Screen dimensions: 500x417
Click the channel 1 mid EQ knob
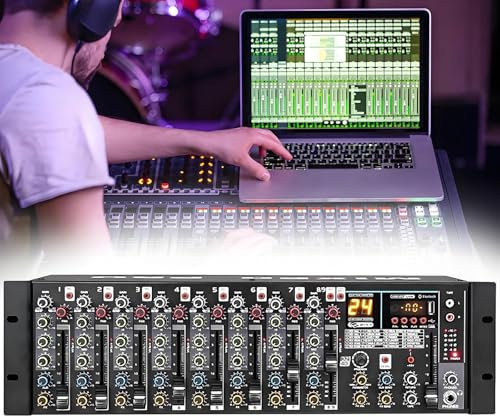click(44, 341)
